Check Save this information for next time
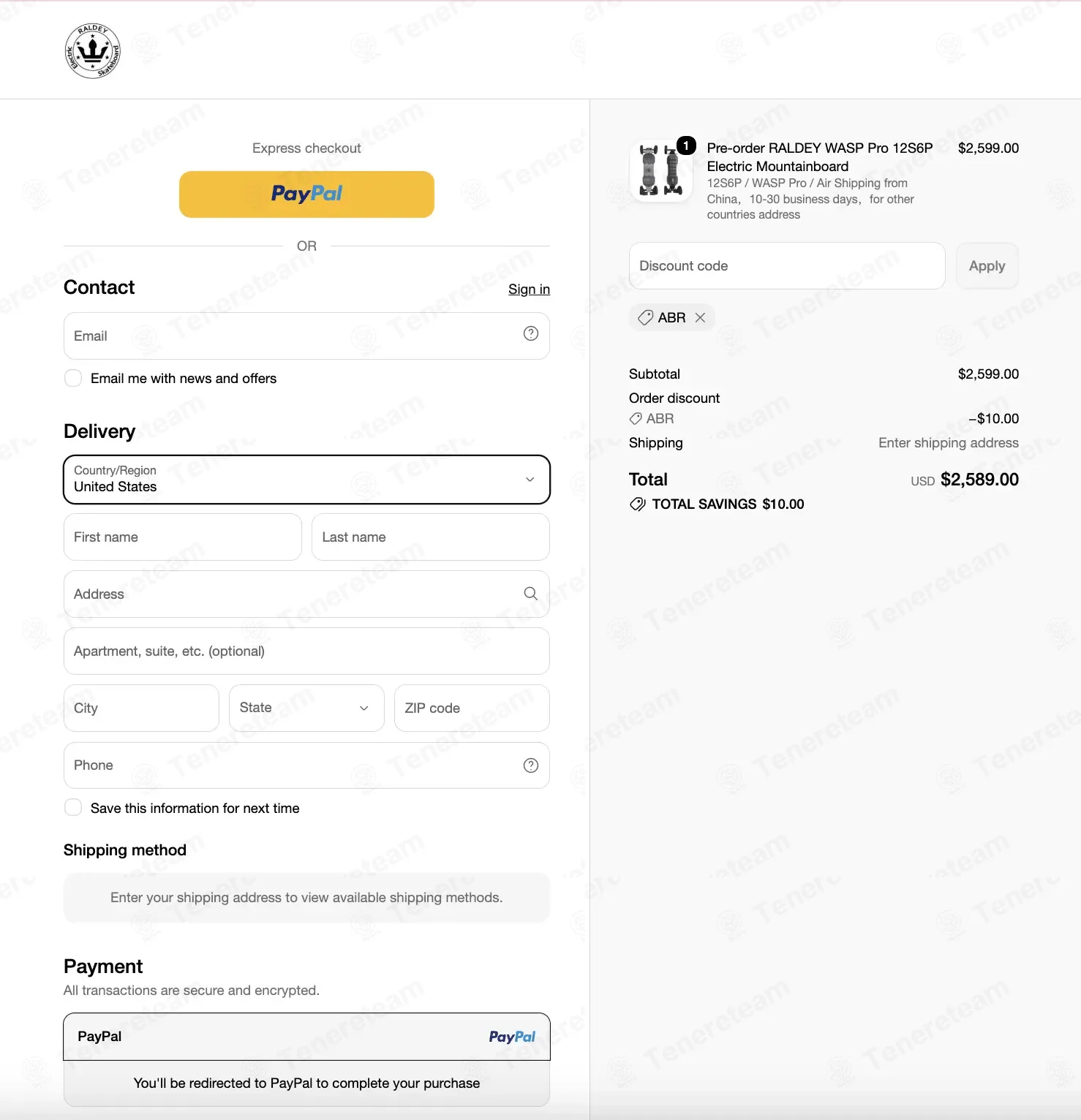The image size is (1081, 1120). pyautogui.click(x=73, y=808)
